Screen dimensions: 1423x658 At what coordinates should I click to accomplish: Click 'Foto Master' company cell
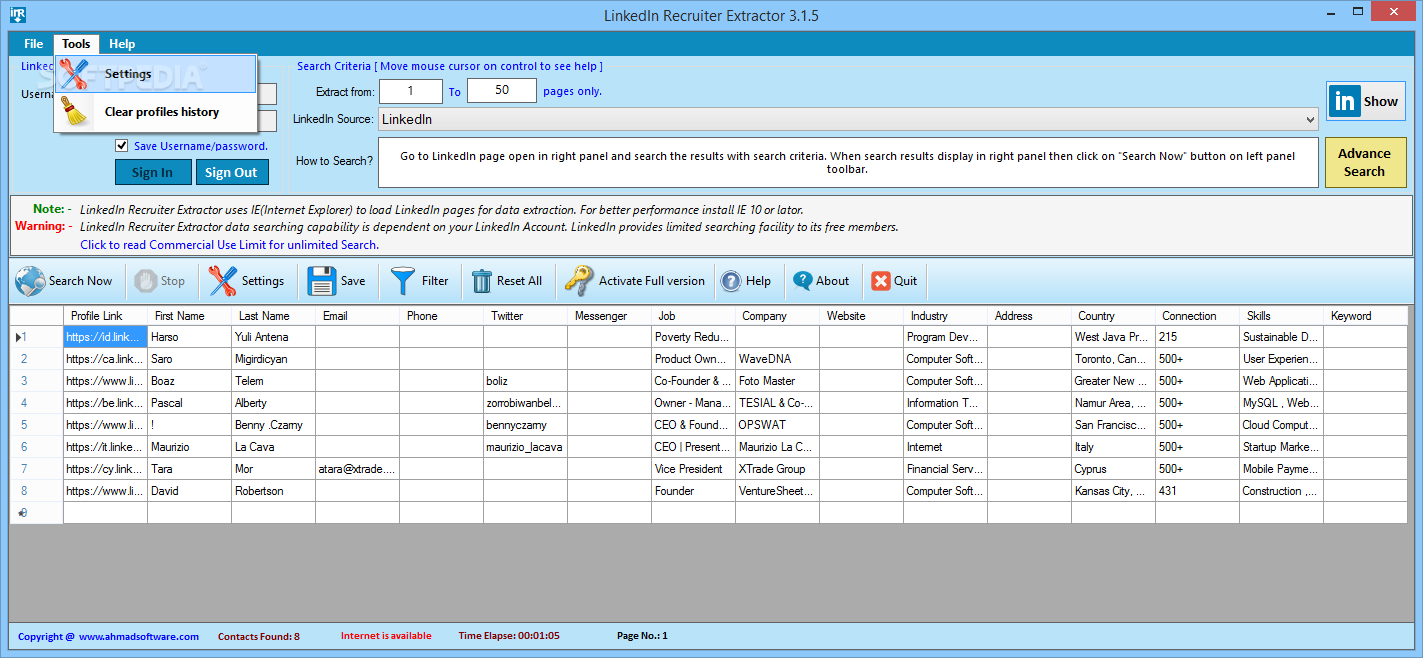[778, 381]
